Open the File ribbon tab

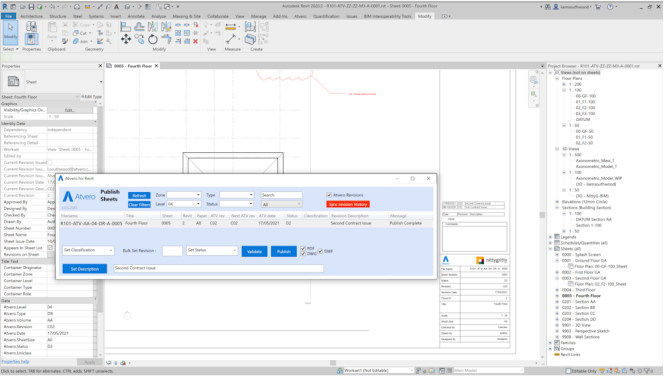click(8, 16)
